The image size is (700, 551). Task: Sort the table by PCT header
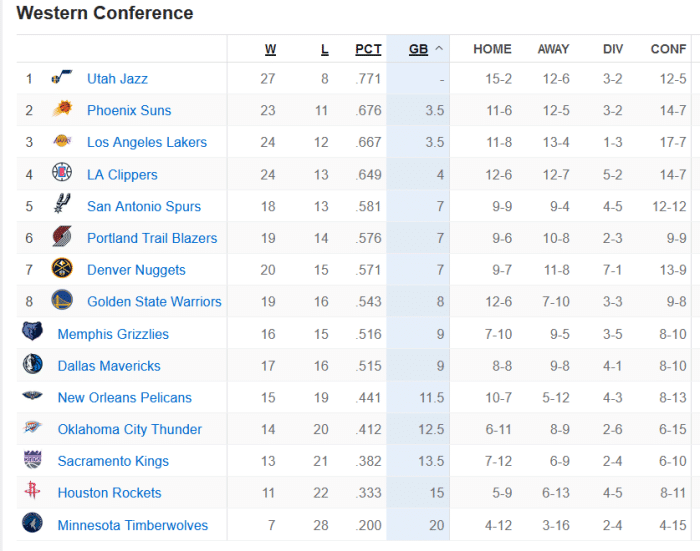pos(368,49)
